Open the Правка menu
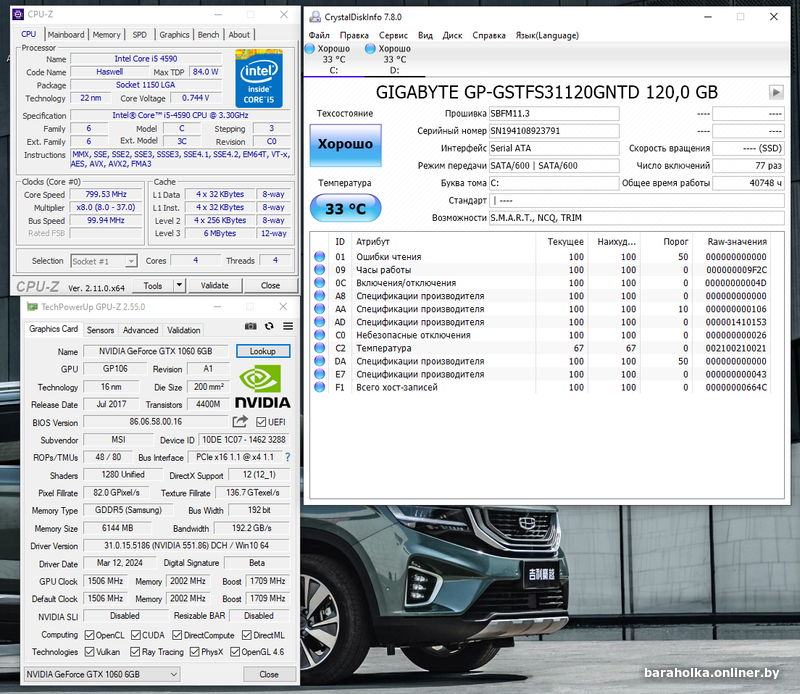Viewport: 800px width, 694px height. tap(354, 35)
